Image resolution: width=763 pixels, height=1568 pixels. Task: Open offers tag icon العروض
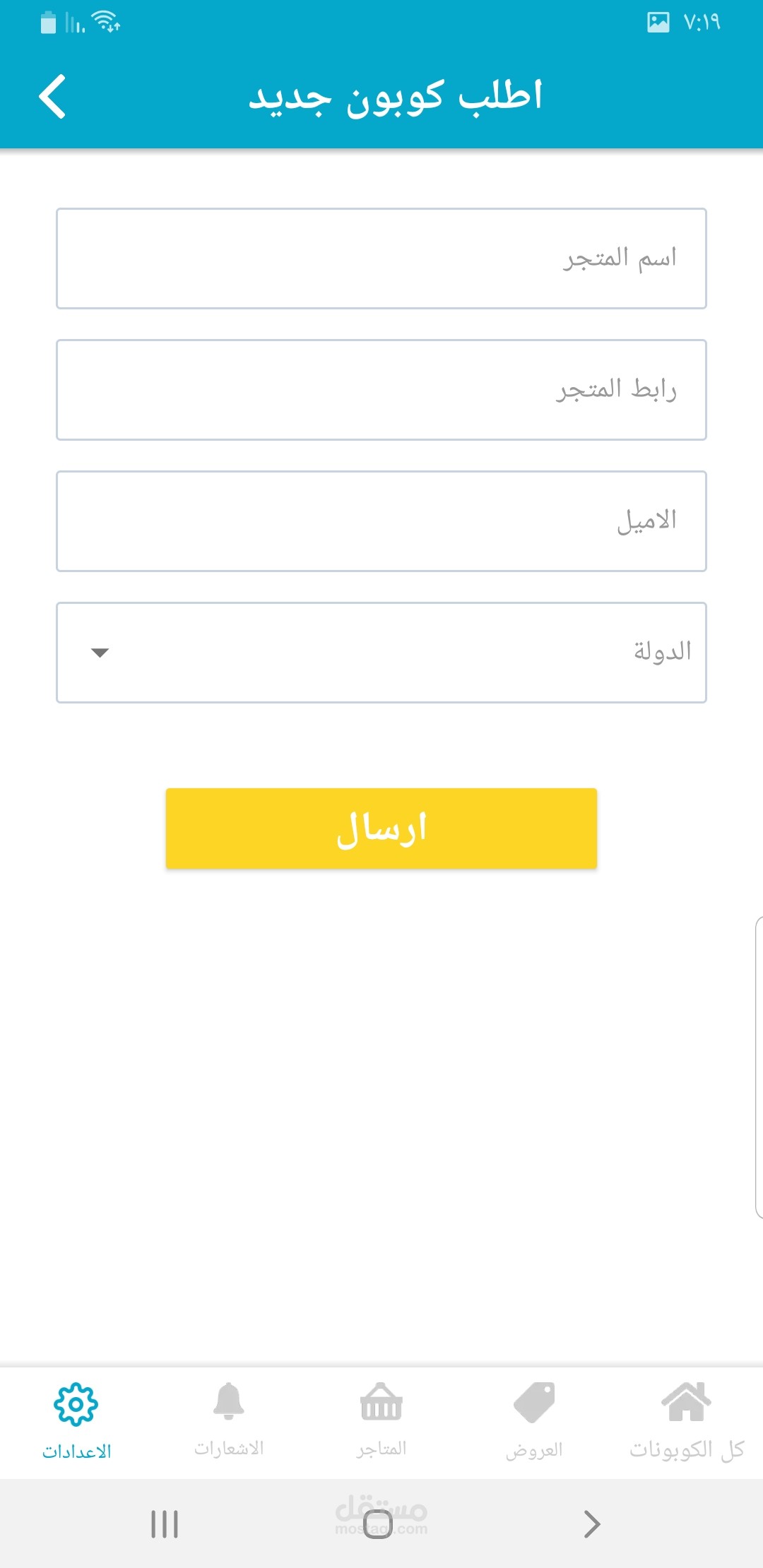coord(534,1402)
